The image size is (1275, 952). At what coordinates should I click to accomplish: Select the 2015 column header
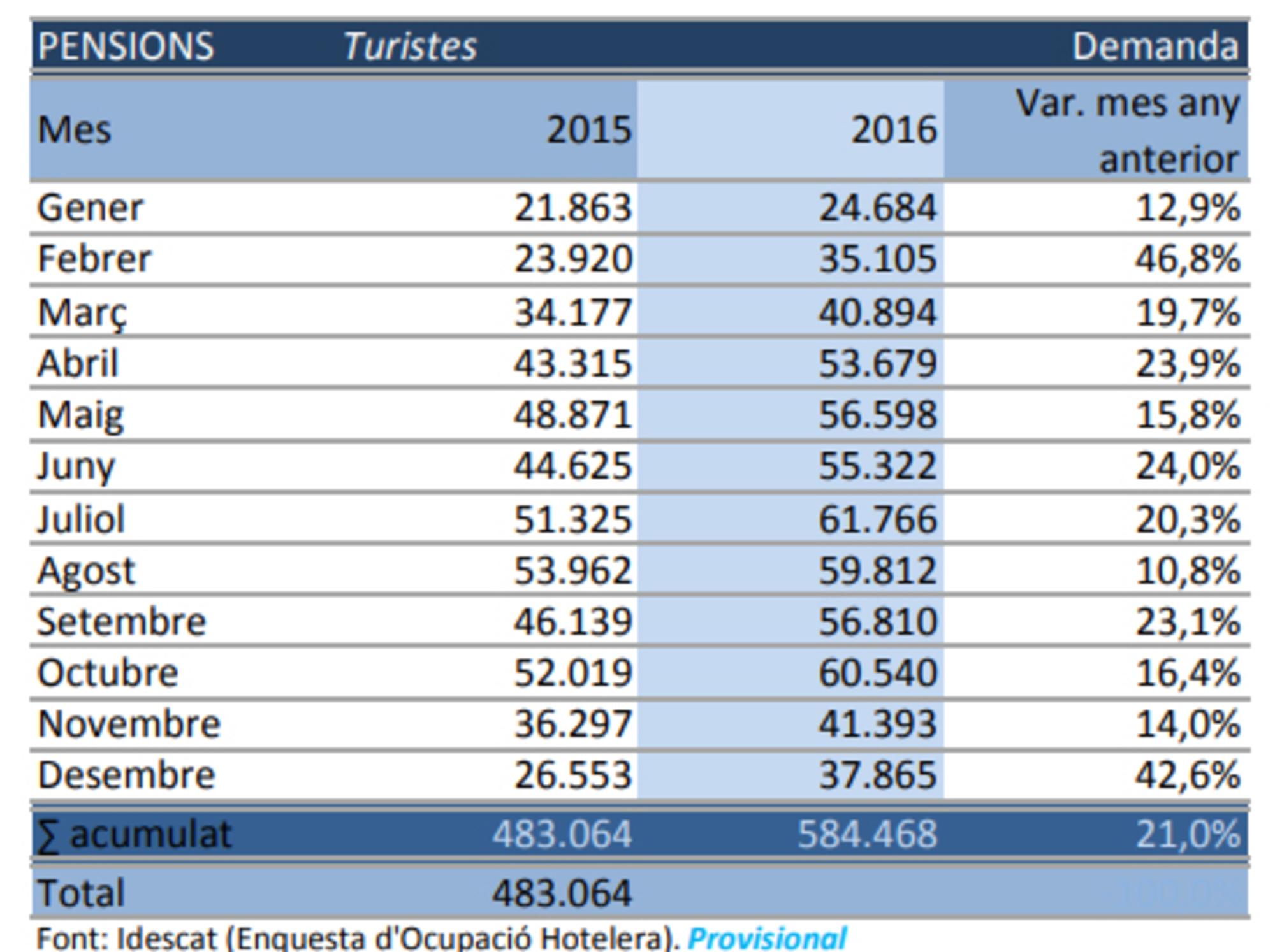tap(588, 130)
